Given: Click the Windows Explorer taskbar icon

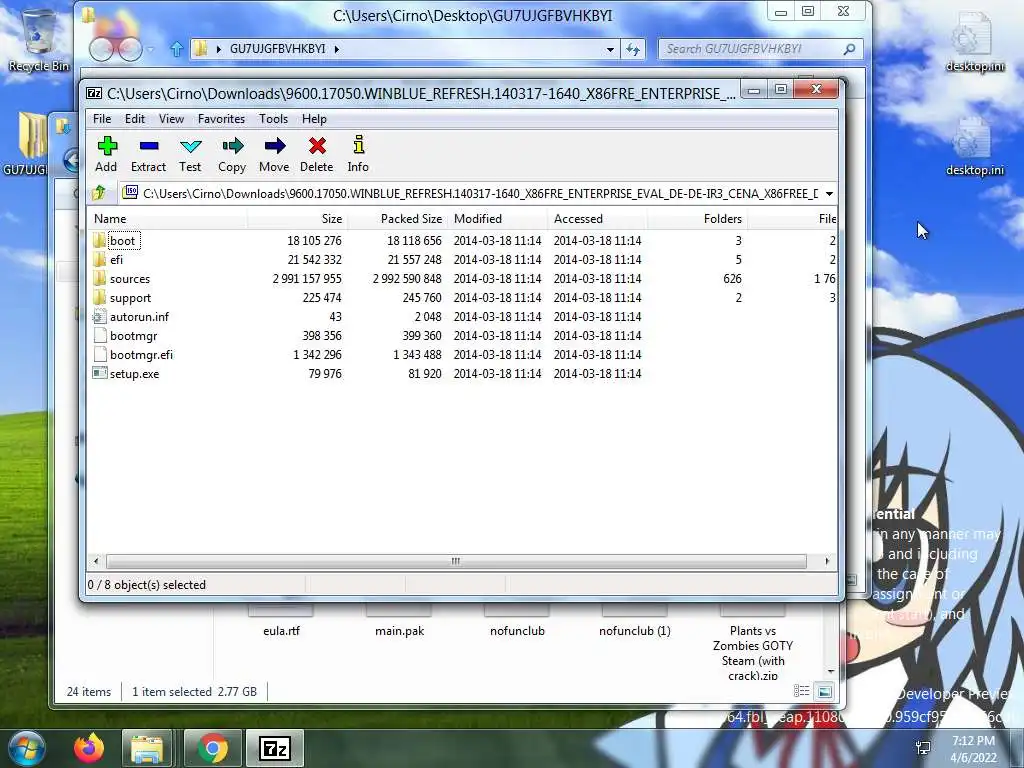Looking at the screenshot, I should point(148,748).
